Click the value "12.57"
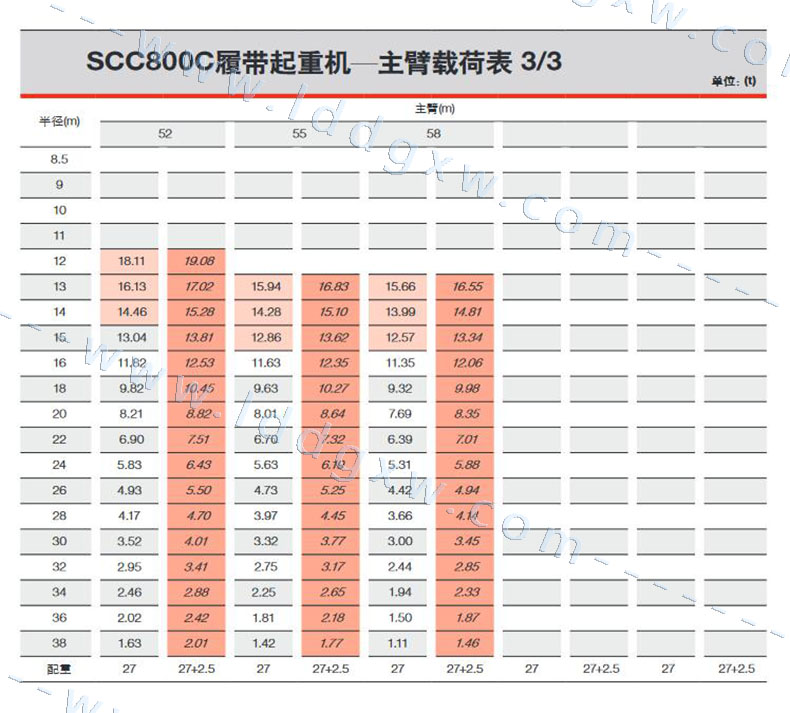Viewport: 790px width, 713px height. (x=400, y=337)
